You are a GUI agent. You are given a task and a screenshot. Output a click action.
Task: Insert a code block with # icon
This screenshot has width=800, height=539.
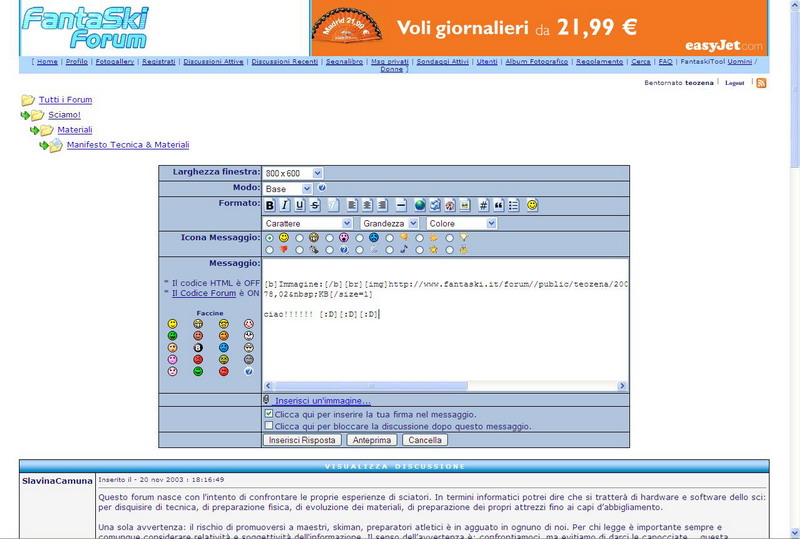point(484,205)
